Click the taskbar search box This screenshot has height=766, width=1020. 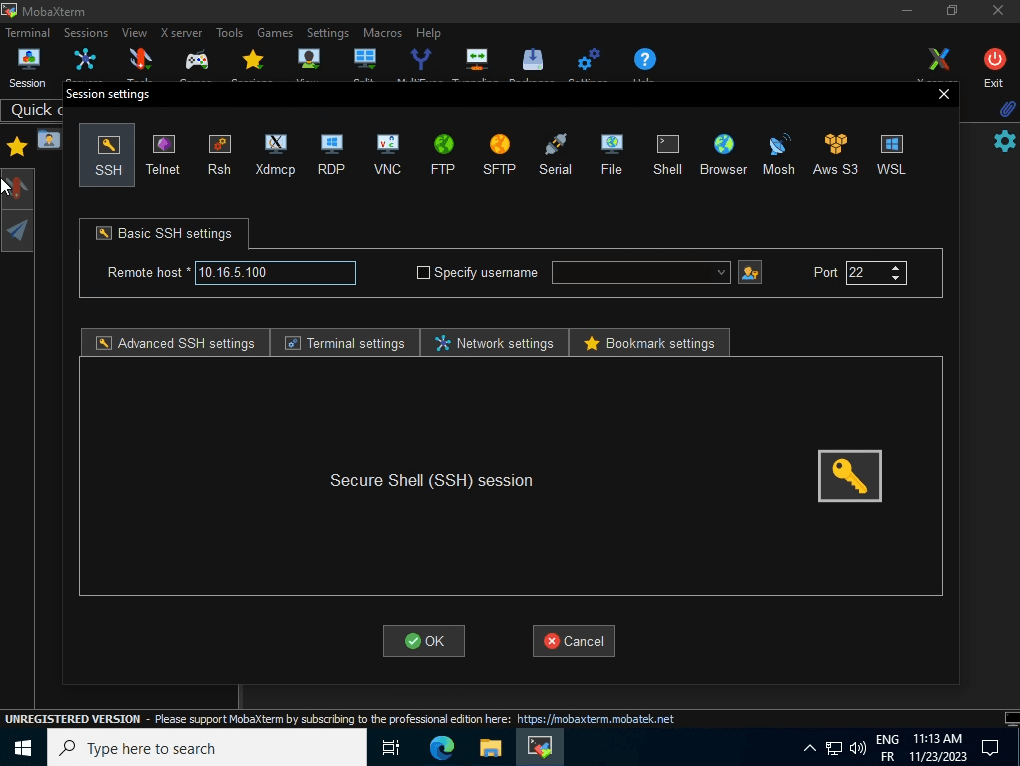click(x=207, y=748)
